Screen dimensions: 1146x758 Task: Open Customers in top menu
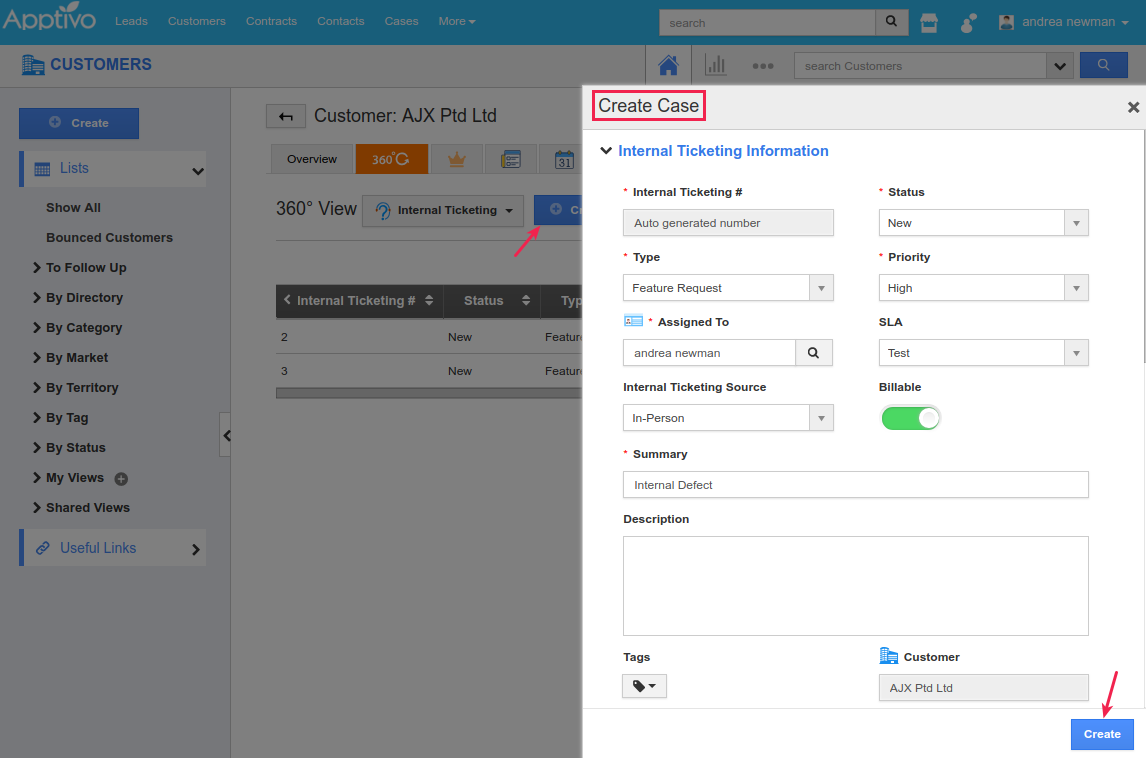coord(197,21)
